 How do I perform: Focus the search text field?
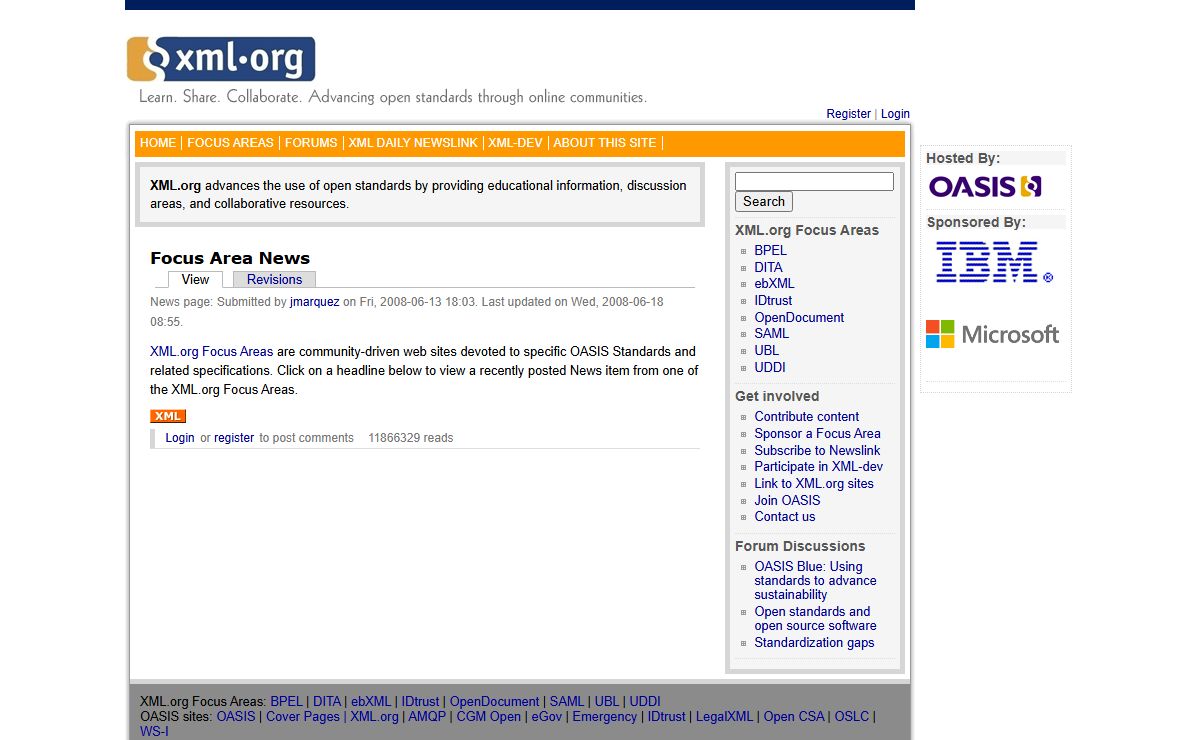(814, 181)
